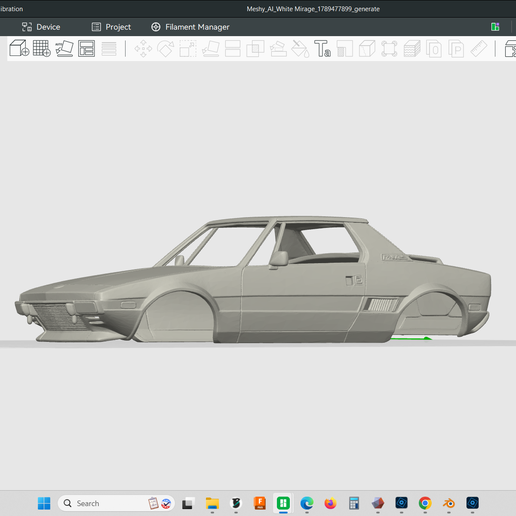516x516 pixels.
Task: Launch Firefox from the taskbar
Action: coord(330,503)
